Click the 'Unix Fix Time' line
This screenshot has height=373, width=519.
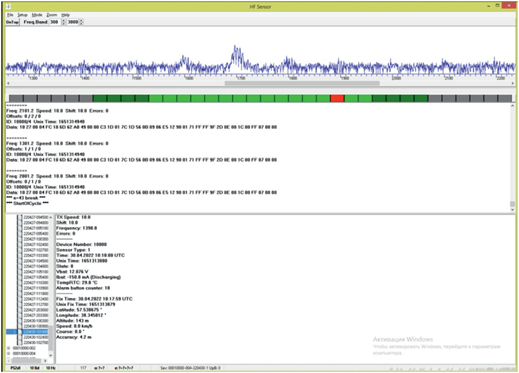tap(86, 304)
